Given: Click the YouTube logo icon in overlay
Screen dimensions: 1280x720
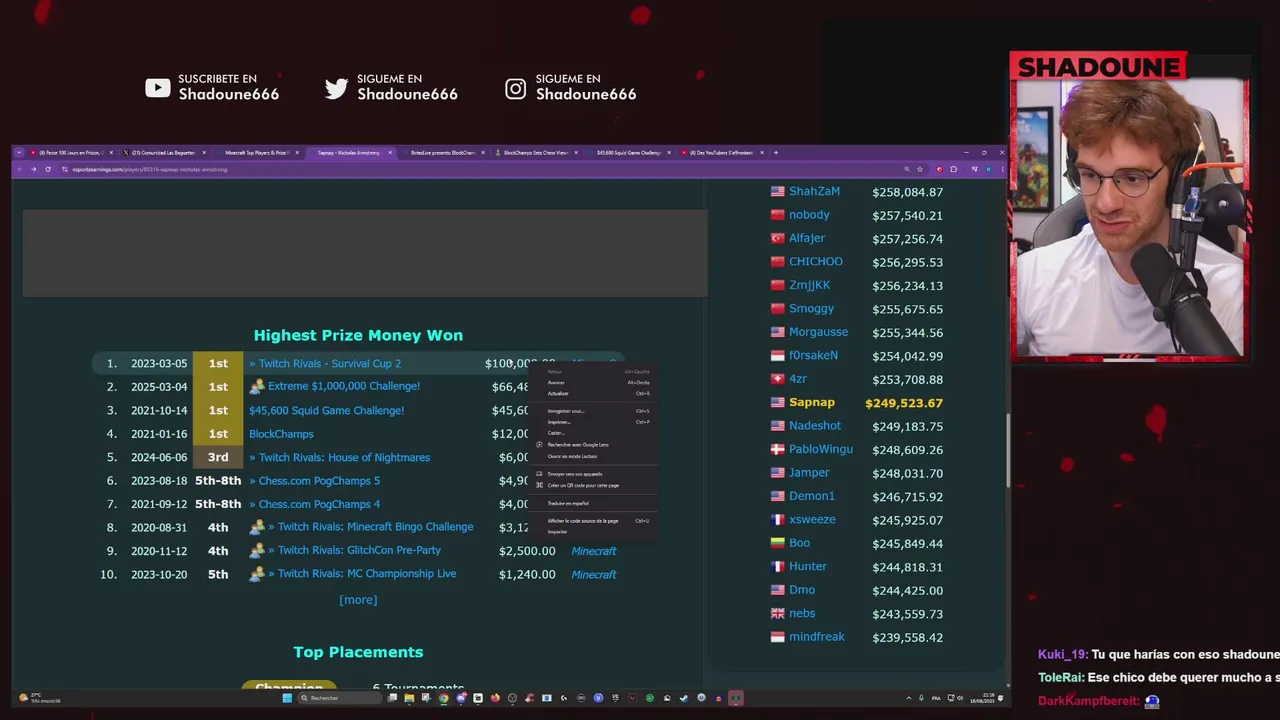Looking at the screenshot, I should pyautogui.click(x=157, y=88).
